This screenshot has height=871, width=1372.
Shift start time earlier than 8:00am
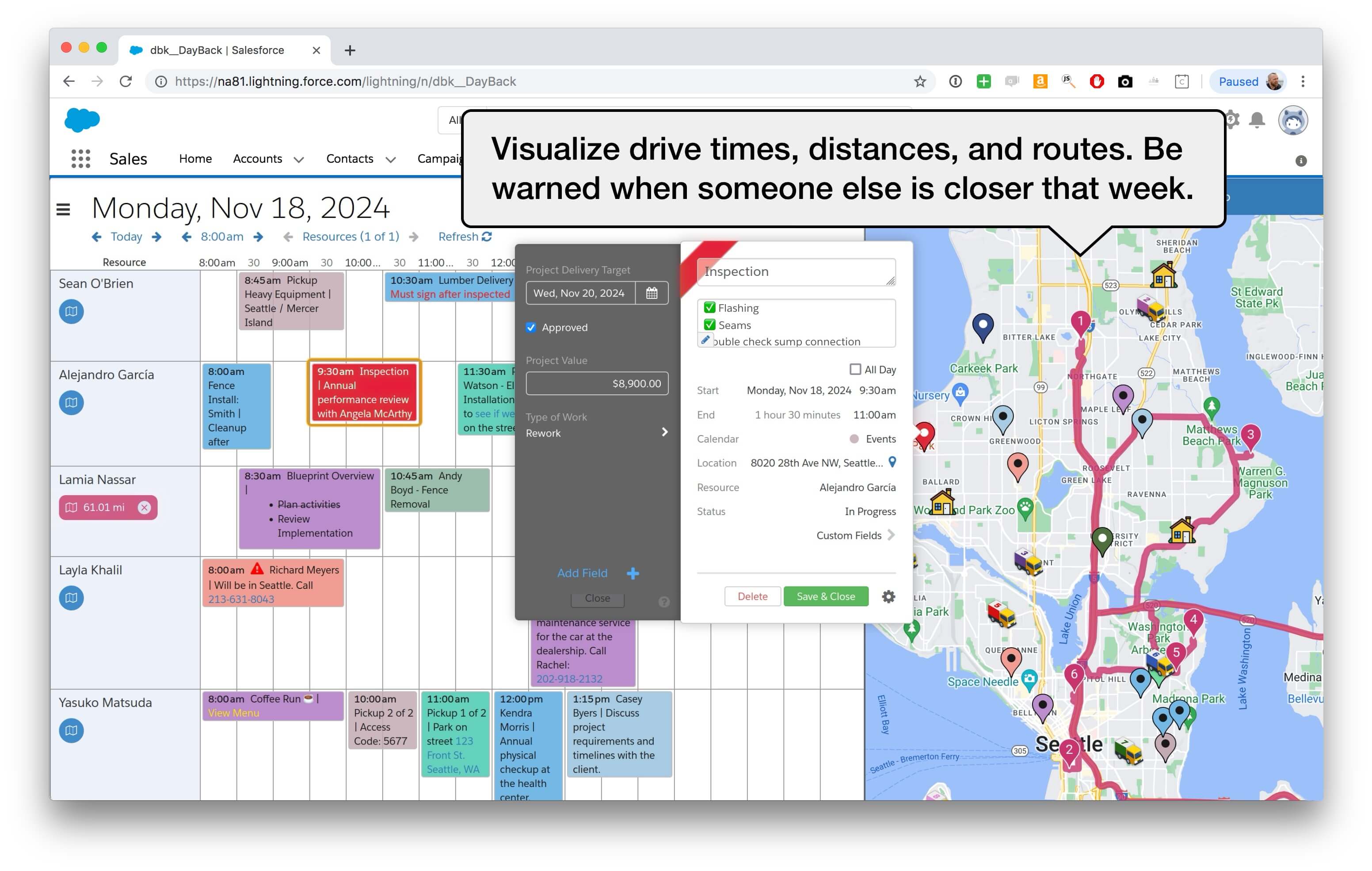tap(187, 237)
